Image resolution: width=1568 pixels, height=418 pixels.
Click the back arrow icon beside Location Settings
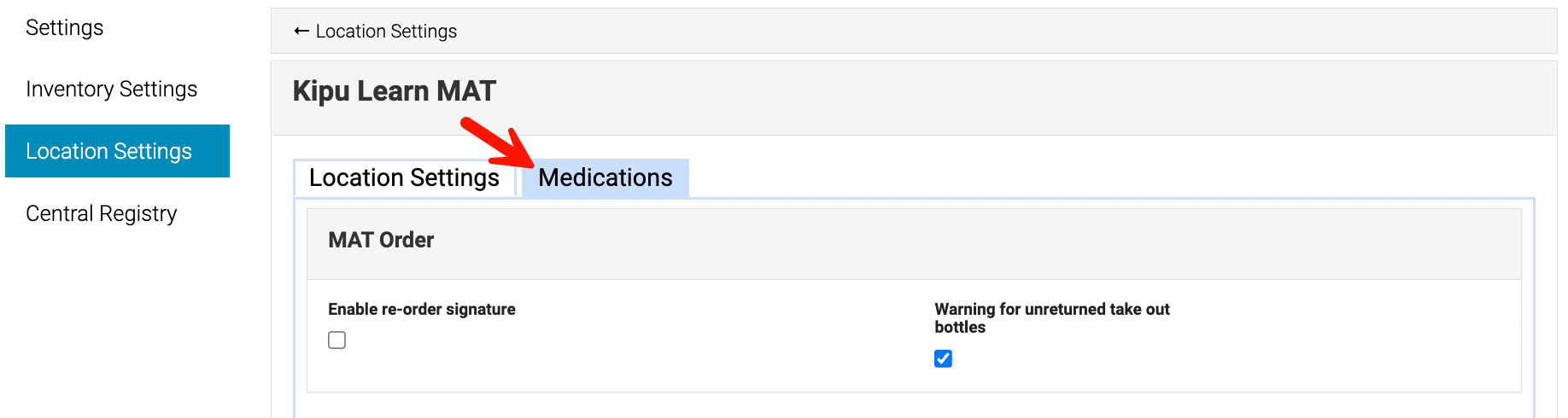pyautogui.click(x=301, y=32)
